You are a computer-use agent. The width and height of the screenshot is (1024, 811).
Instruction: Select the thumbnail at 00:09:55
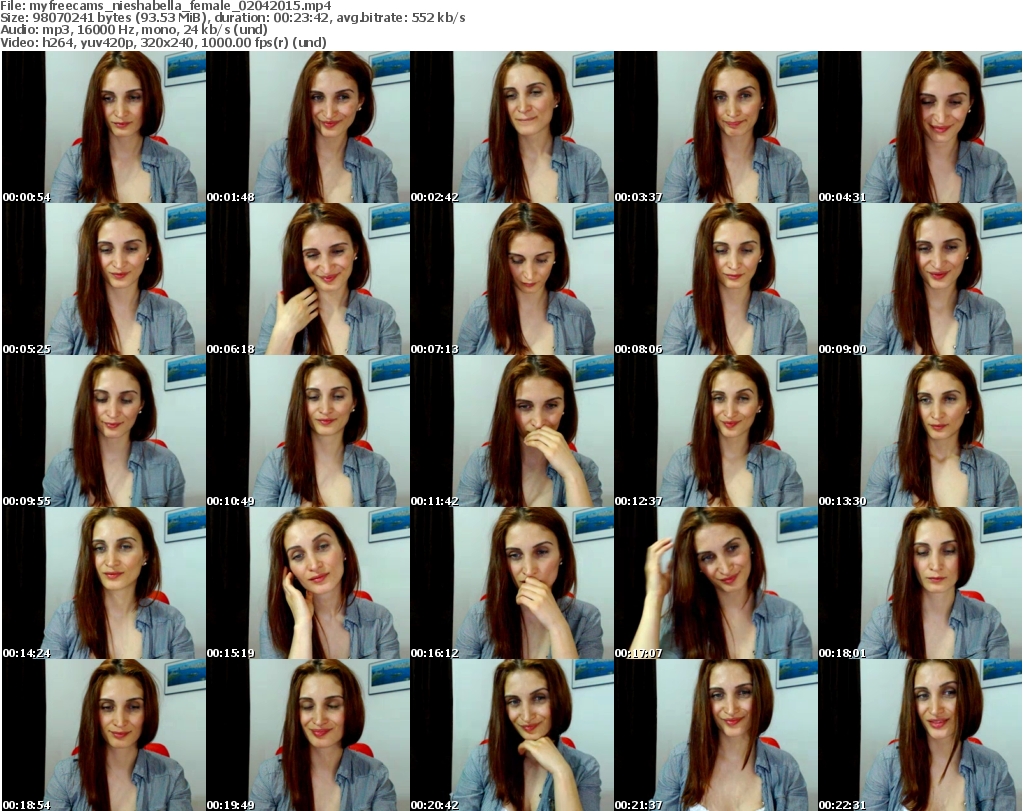[x=104, y=431]
